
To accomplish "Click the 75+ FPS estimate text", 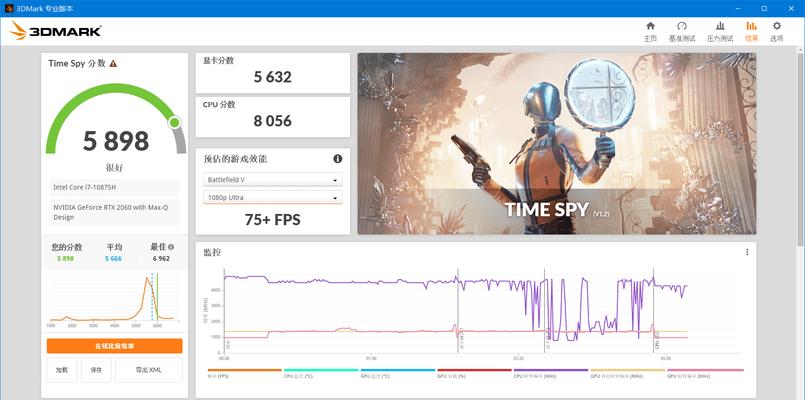I will (273, 220).
